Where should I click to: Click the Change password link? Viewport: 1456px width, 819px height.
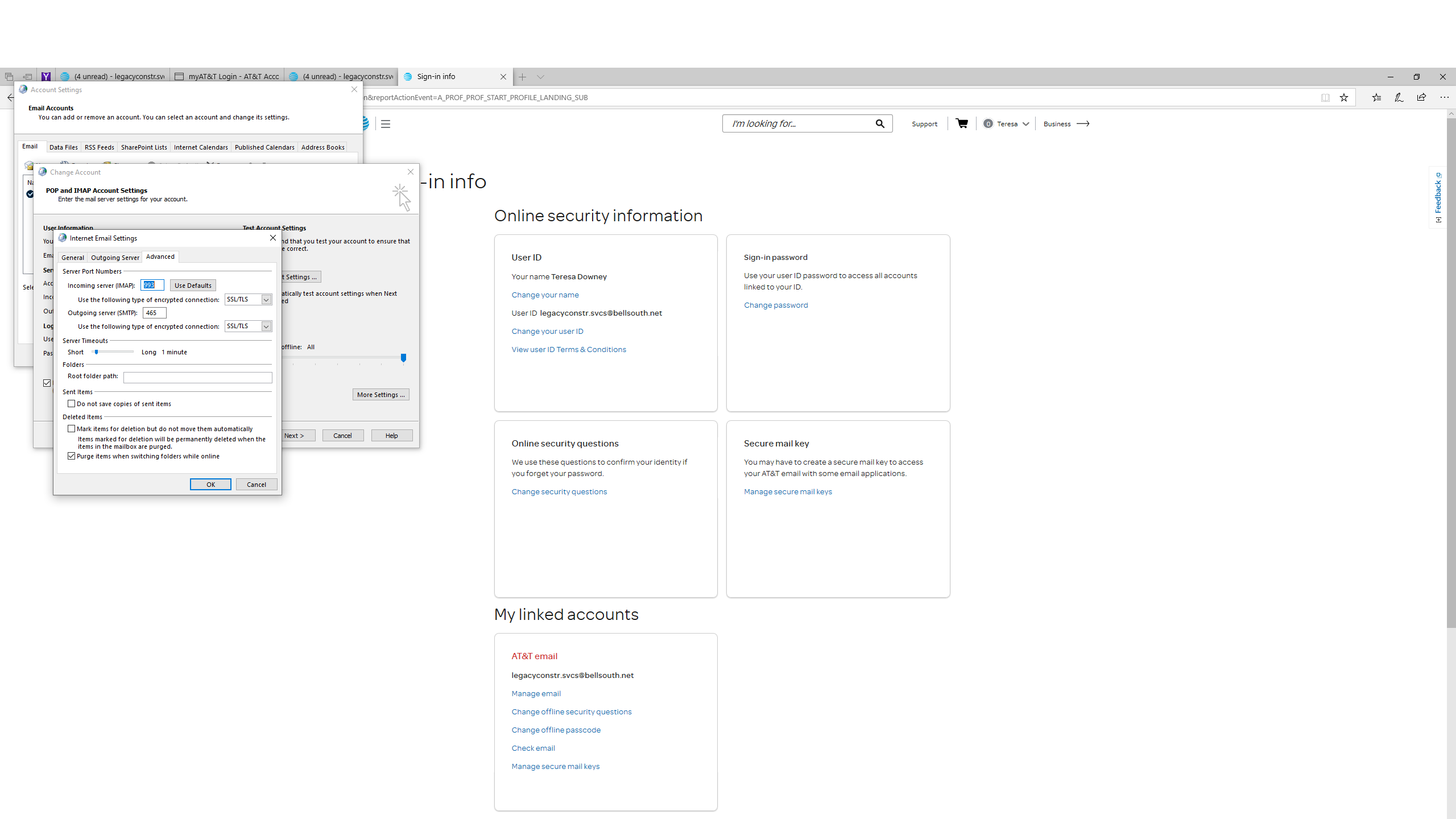tap(776, 305)
